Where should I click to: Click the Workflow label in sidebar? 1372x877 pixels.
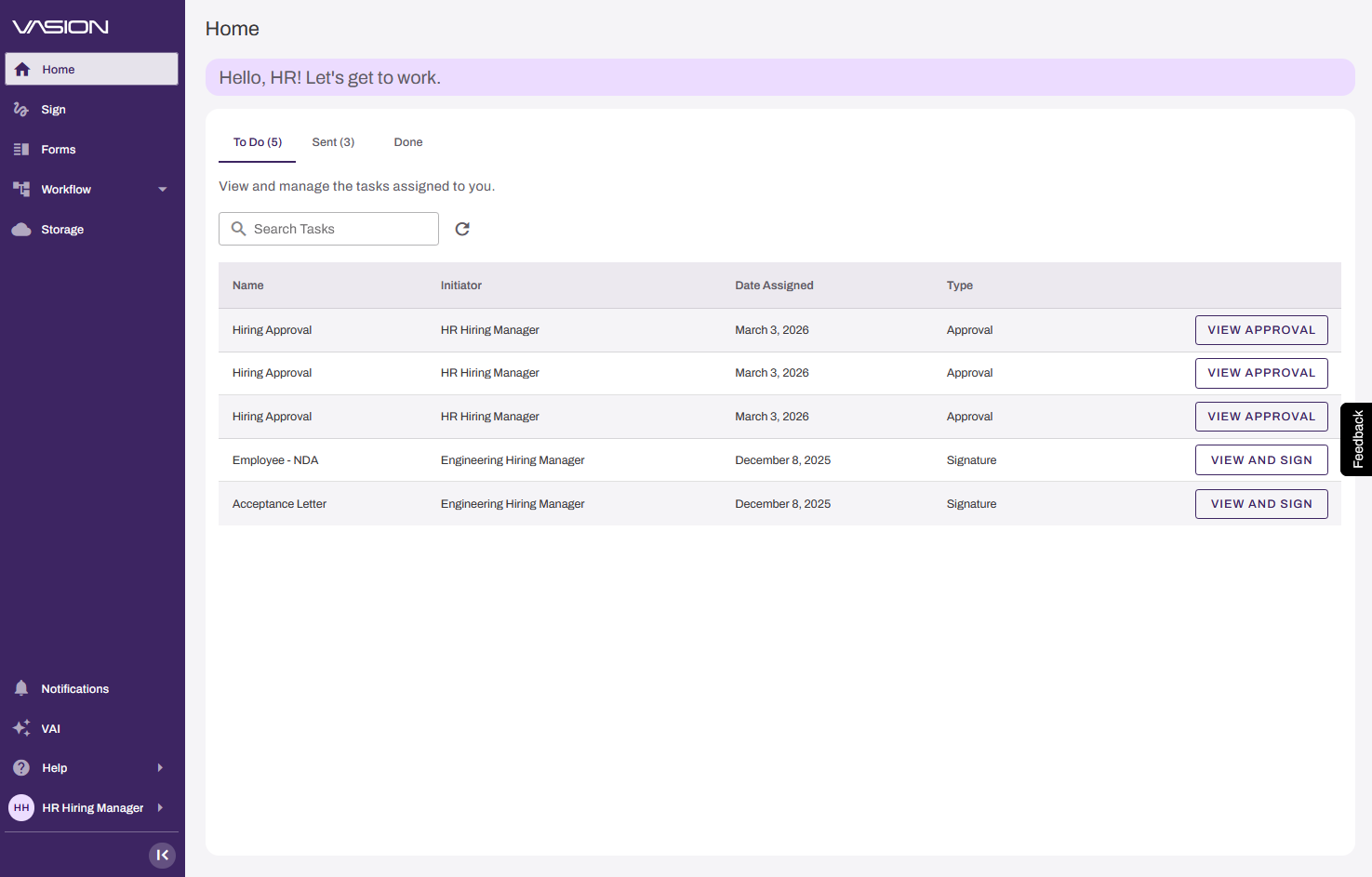click(66, 190)
